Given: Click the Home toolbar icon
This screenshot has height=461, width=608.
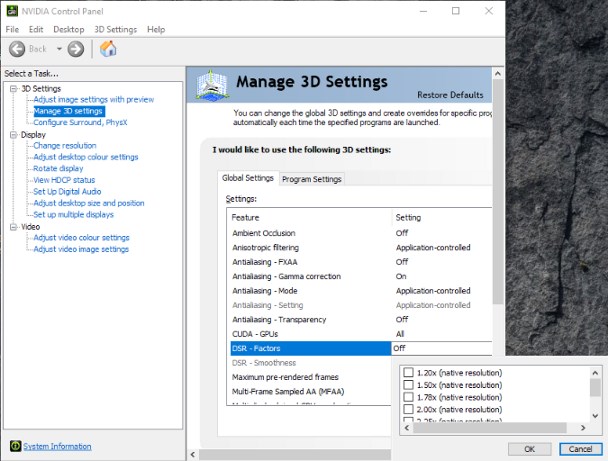Looking at the screenshot, I should coord(108,48).
